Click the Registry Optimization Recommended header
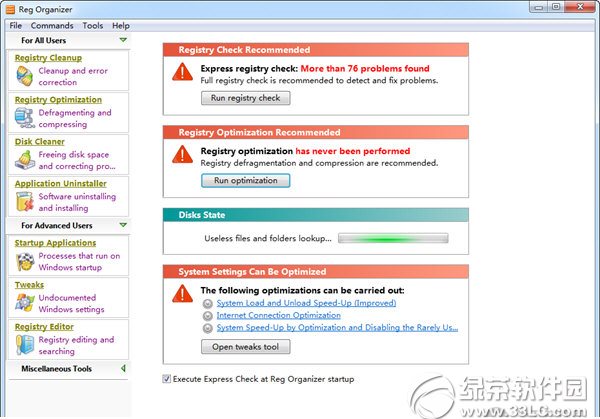 [316, 132]
